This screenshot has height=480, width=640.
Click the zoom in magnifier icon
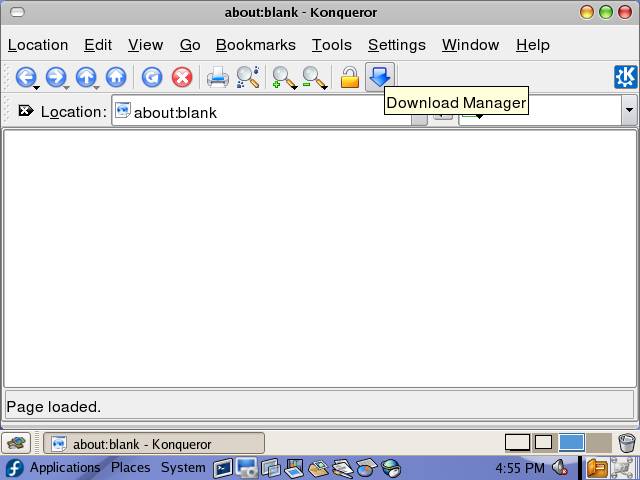(284, 77)
